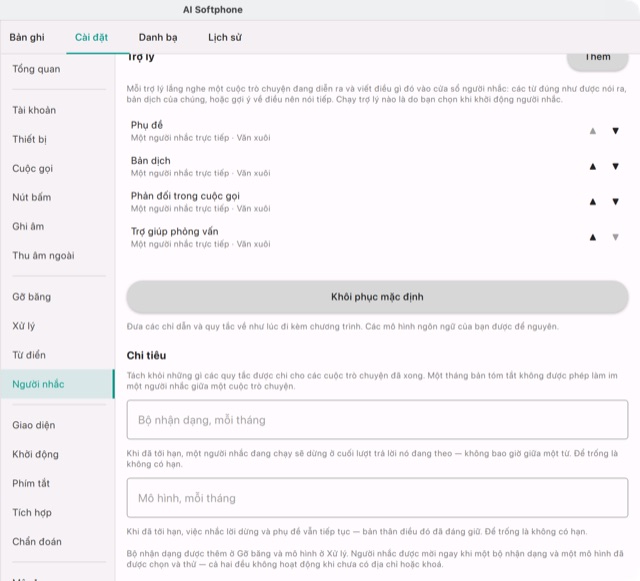Open Từ điển settings section
This screenshot has width=640, height=581.
[58, 355]
